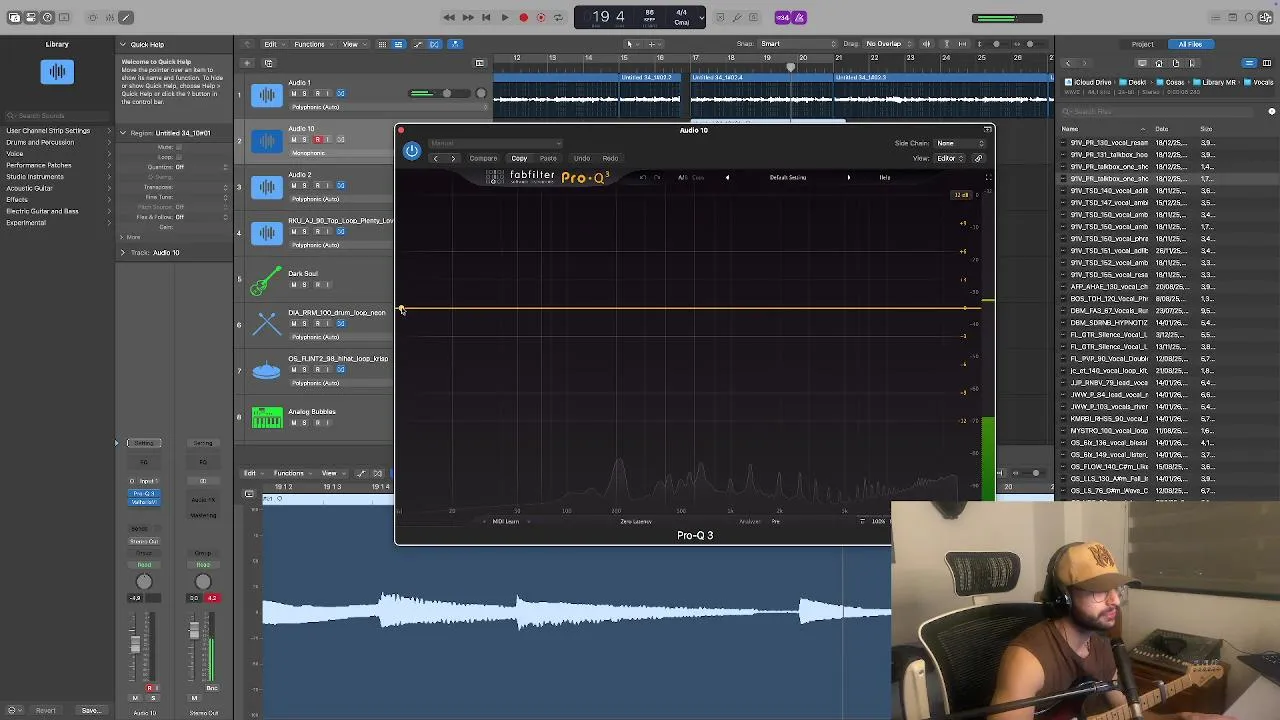Toggle input monitoring on Audio 2 track
The height and width of the screenshot is (720, 1280).
[x=329, y=185]
